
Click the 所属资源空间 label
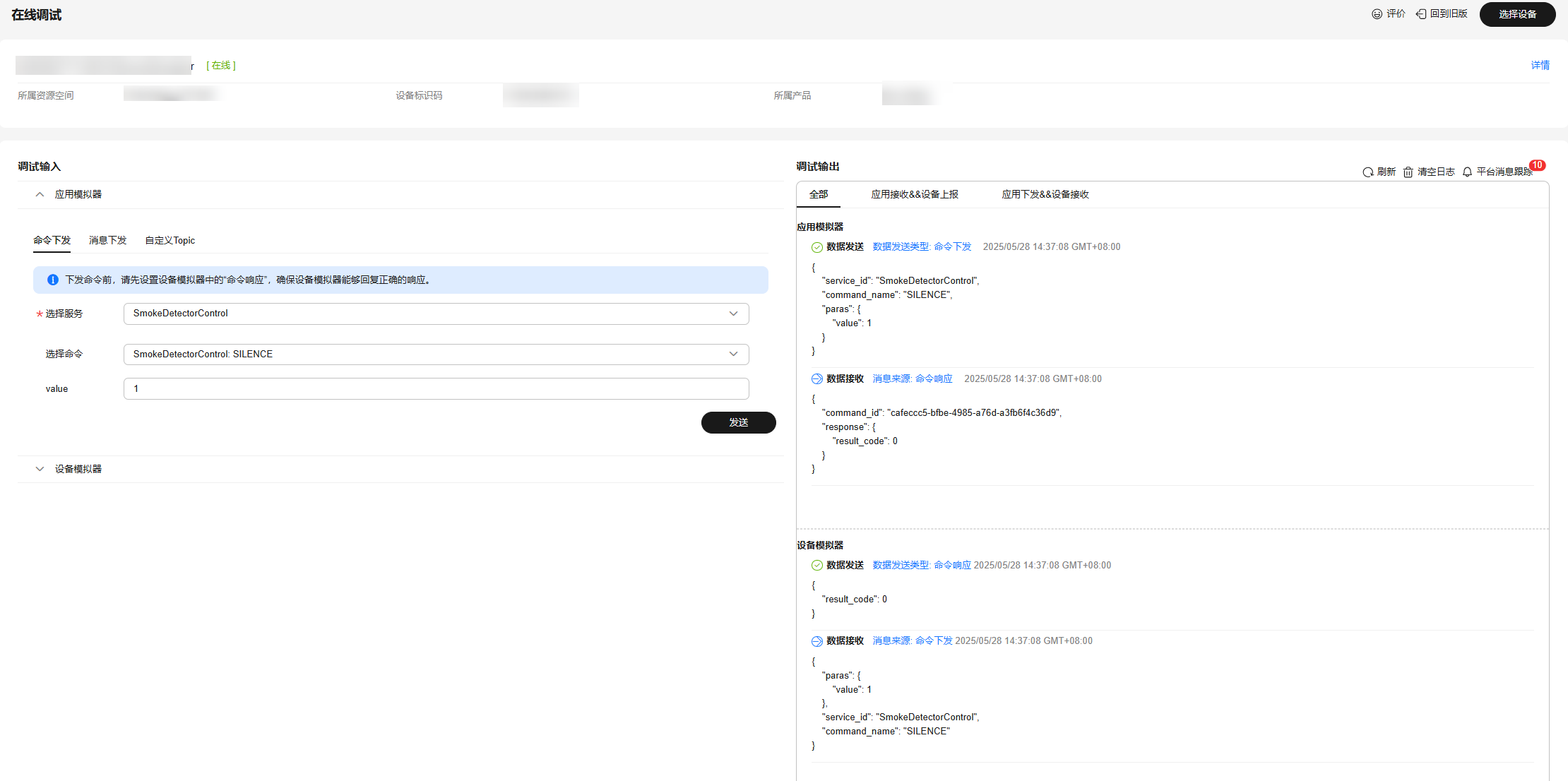[46, 96]
